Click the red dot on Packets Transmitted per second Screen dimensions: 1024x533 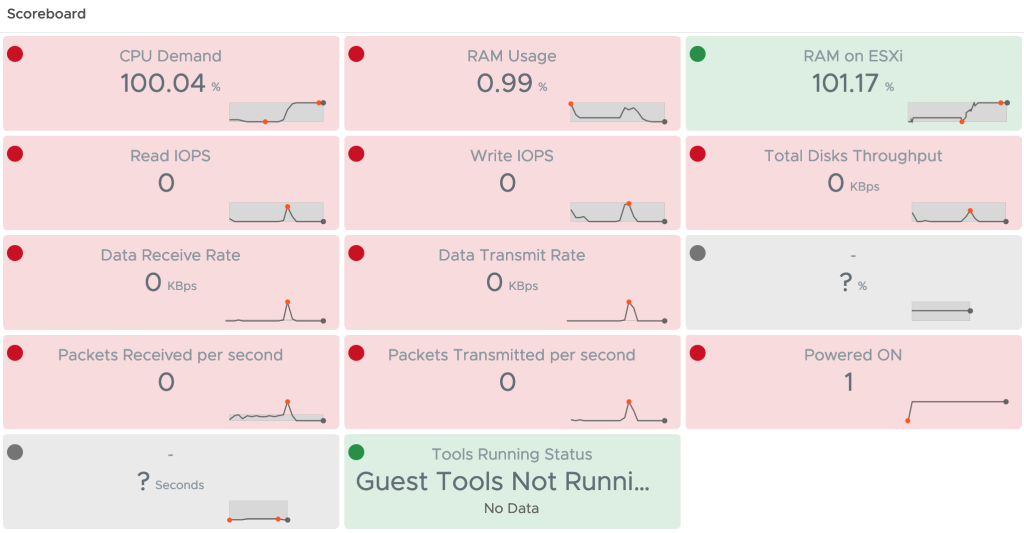click(356, 353)
